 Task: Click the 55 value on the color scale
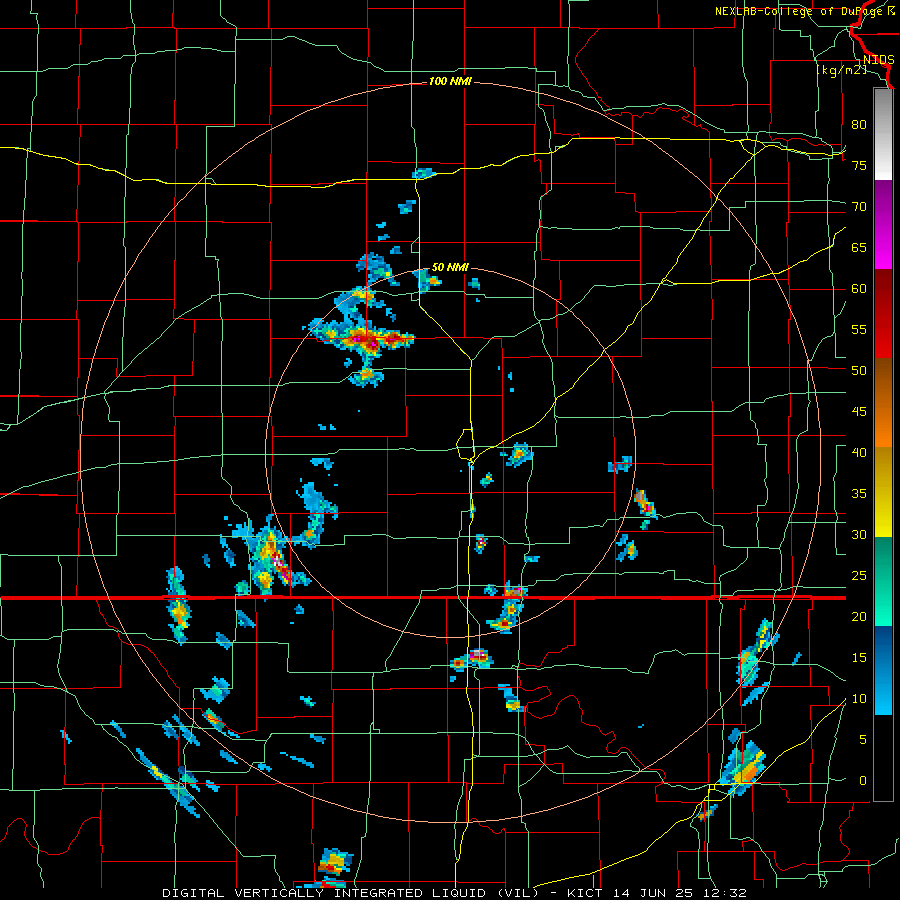(x=859, y=329)
